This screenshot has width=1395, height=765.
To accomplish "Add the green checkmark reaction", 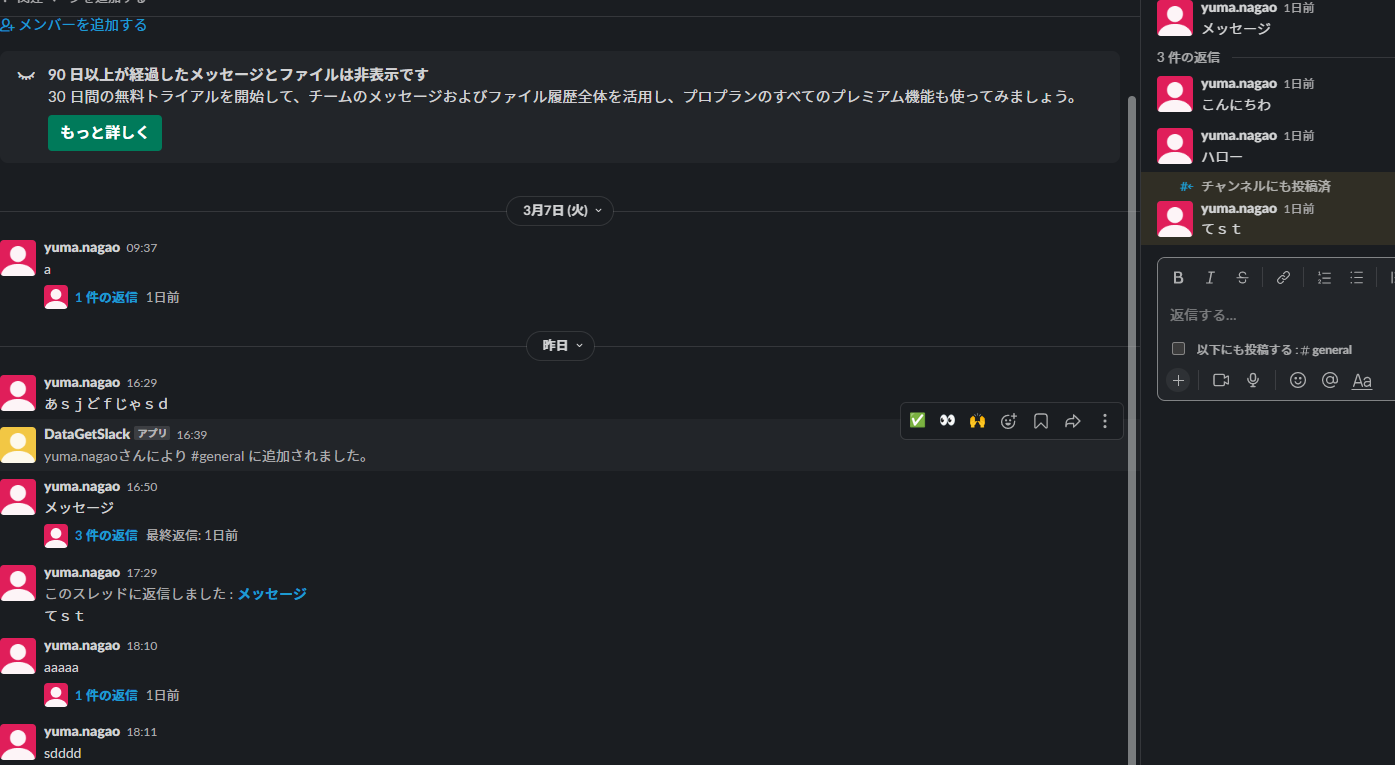I will point(917,421).
